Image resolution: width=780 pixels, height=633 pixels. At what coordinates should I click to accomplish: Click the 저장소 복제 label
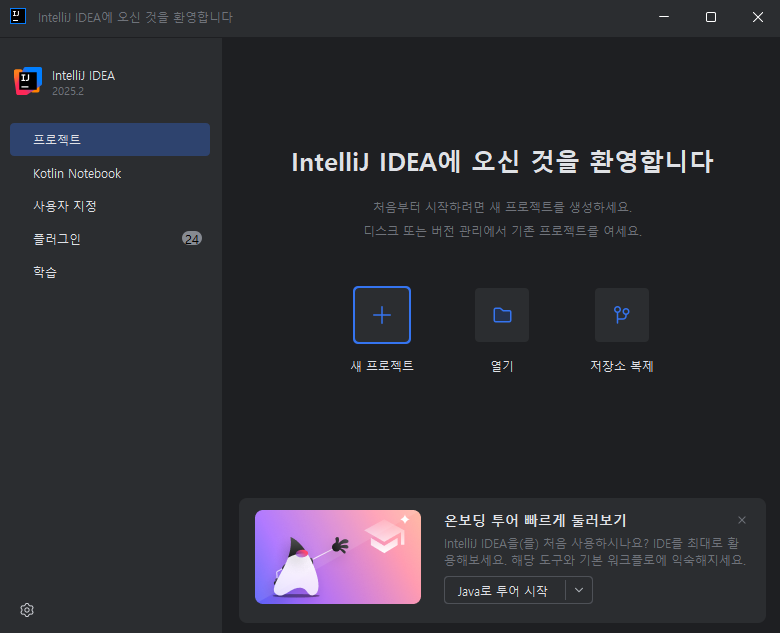(x=622, y=366)
